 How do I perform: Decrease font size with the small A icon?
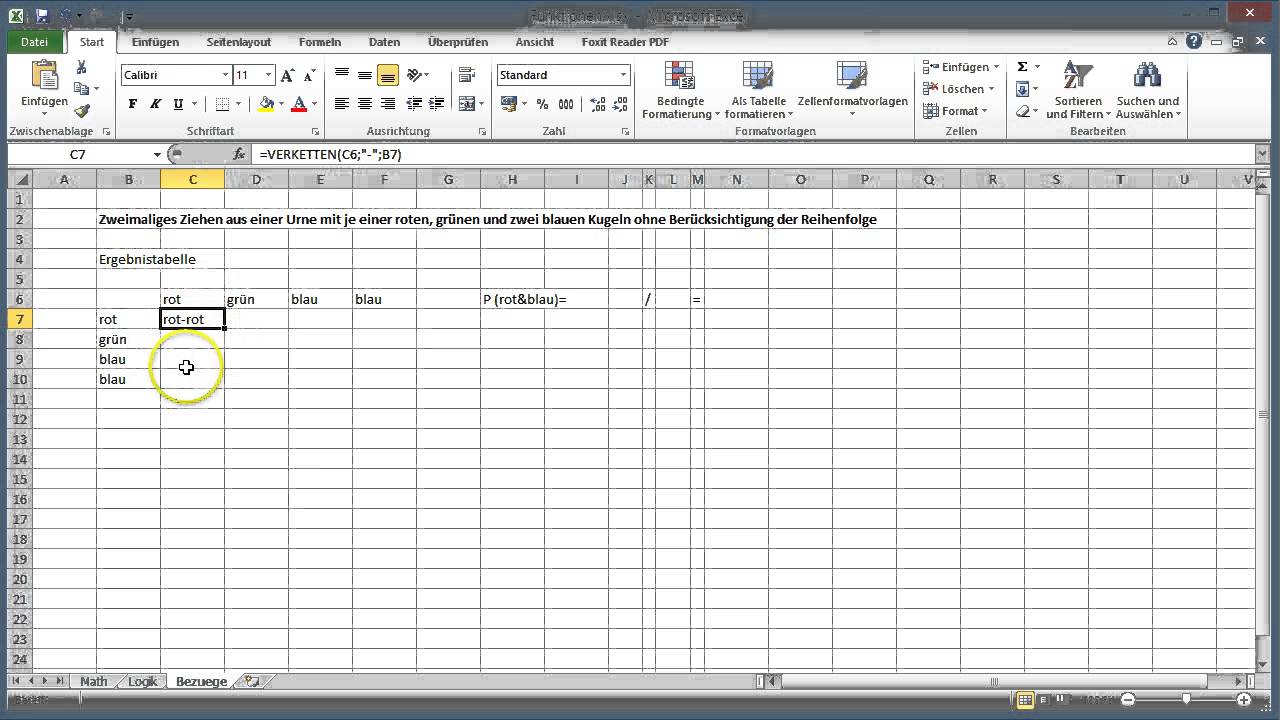(310, 75)
